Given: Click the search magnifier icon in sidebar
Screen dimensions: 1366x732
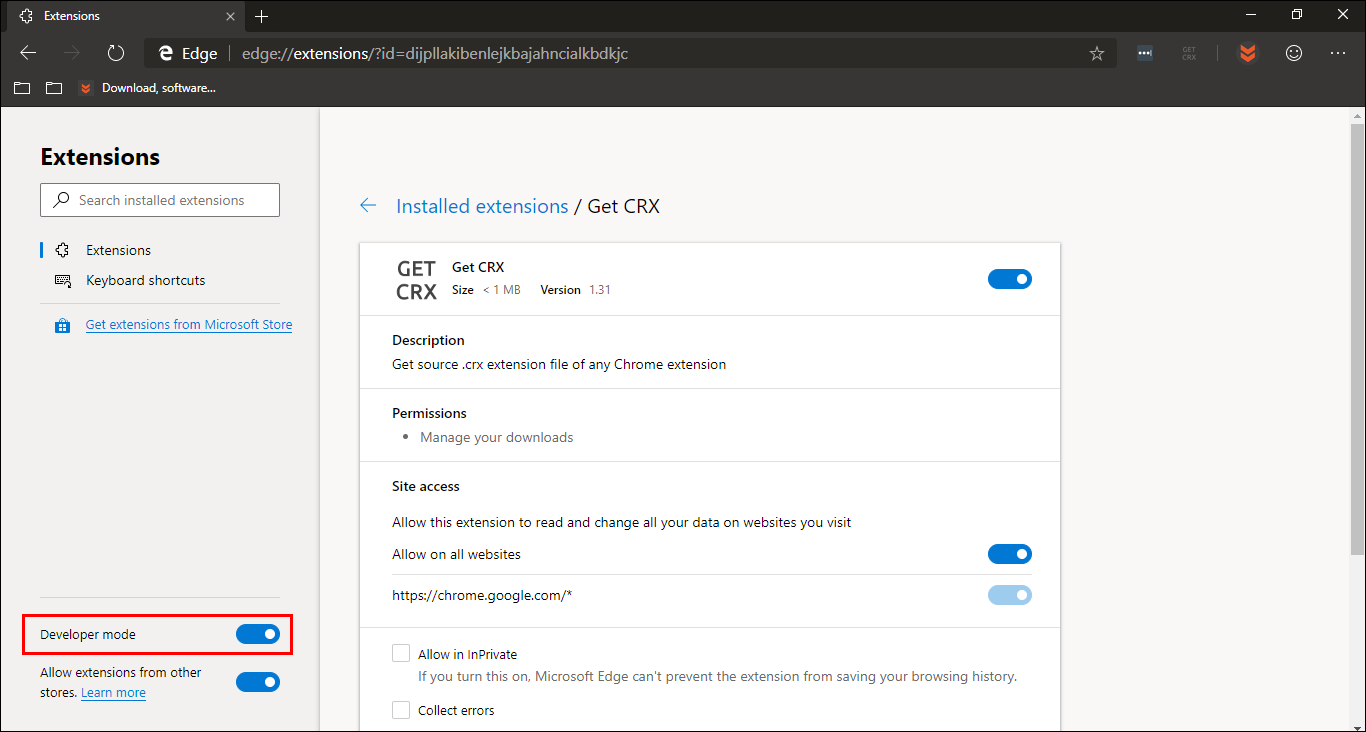Looking at the screenshot, I should [x=62, y=200].
